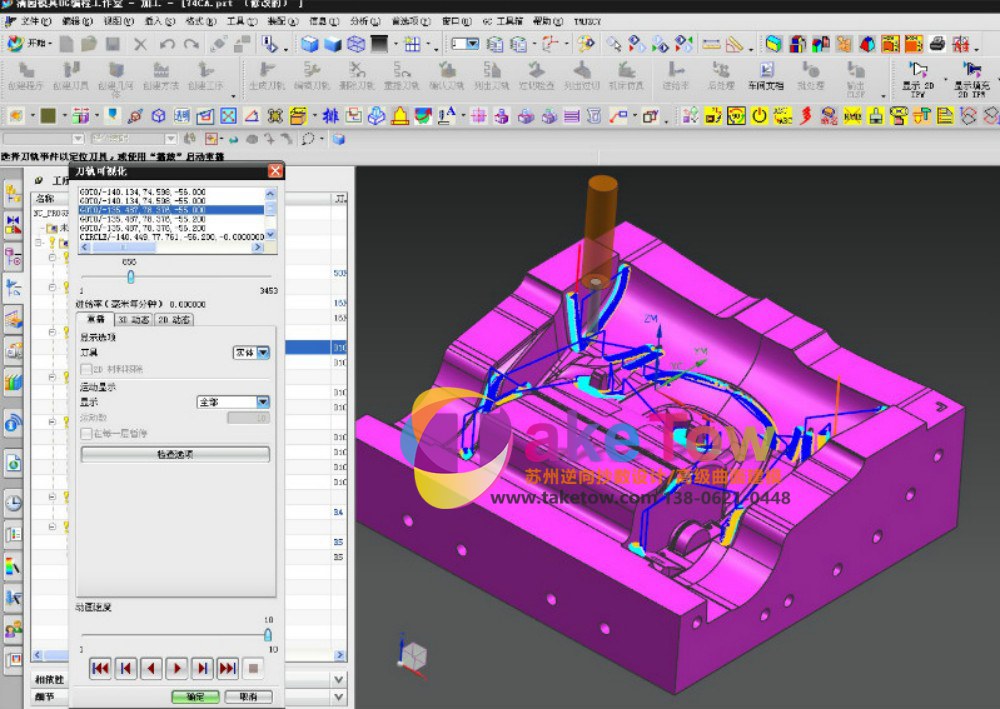Open the dropdown arrow next to Start
This screenshot has width=1000, height=709.
point(50,43)
